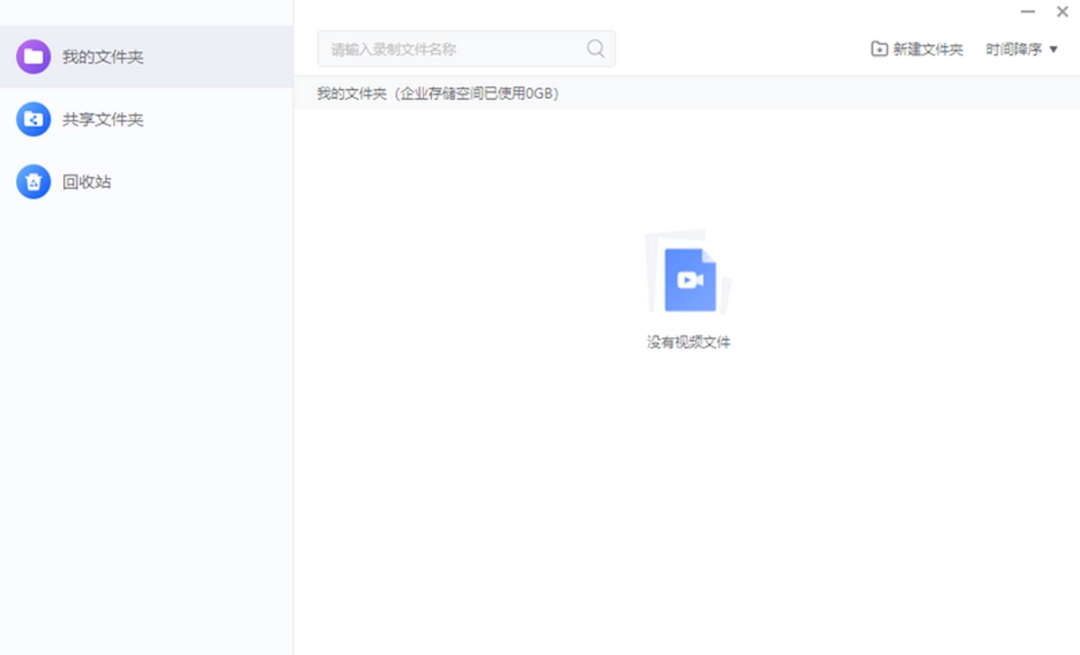Click the storage usage text showing 0GB
Viewport: 1080px width, 655px height.
(475, 92)
